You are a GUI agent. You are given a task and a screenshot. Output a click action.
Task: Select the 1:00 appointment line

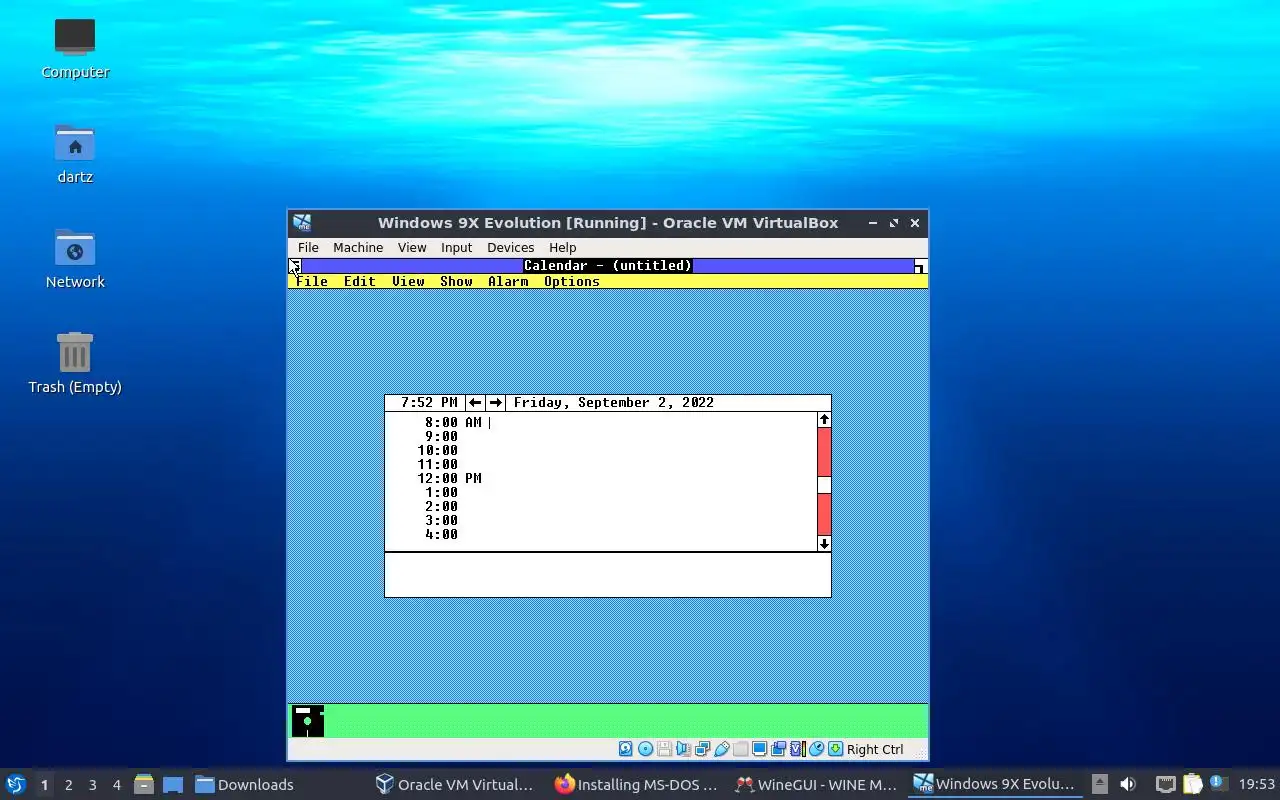point(601,492)
